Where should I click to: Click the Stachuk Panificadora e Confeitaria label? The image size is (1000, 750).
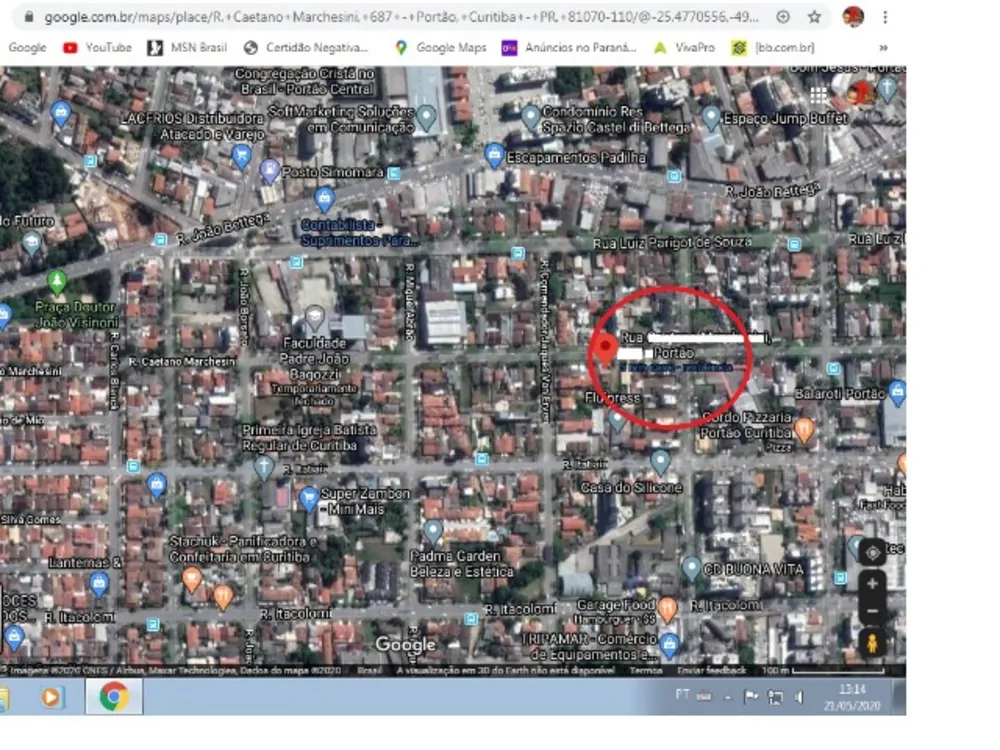click(243, 549)
